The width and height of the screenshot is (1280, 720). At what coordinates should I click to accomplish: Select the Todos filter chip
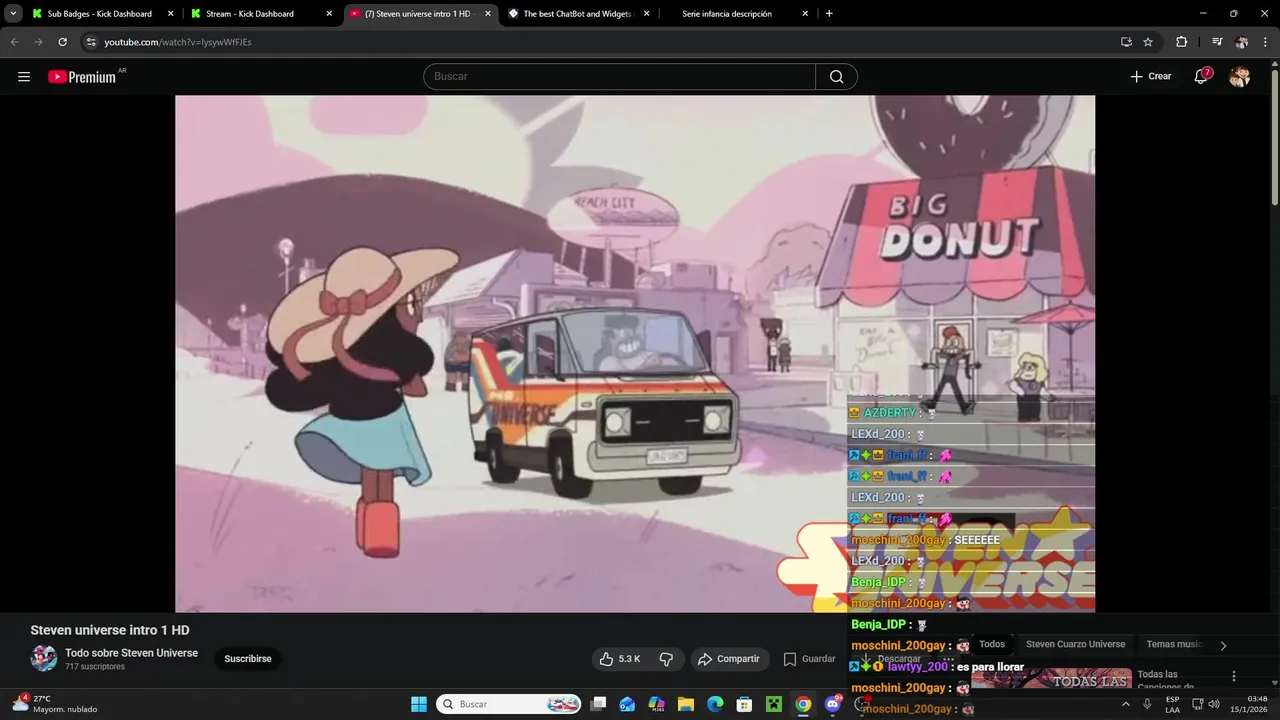pos(992,645)
